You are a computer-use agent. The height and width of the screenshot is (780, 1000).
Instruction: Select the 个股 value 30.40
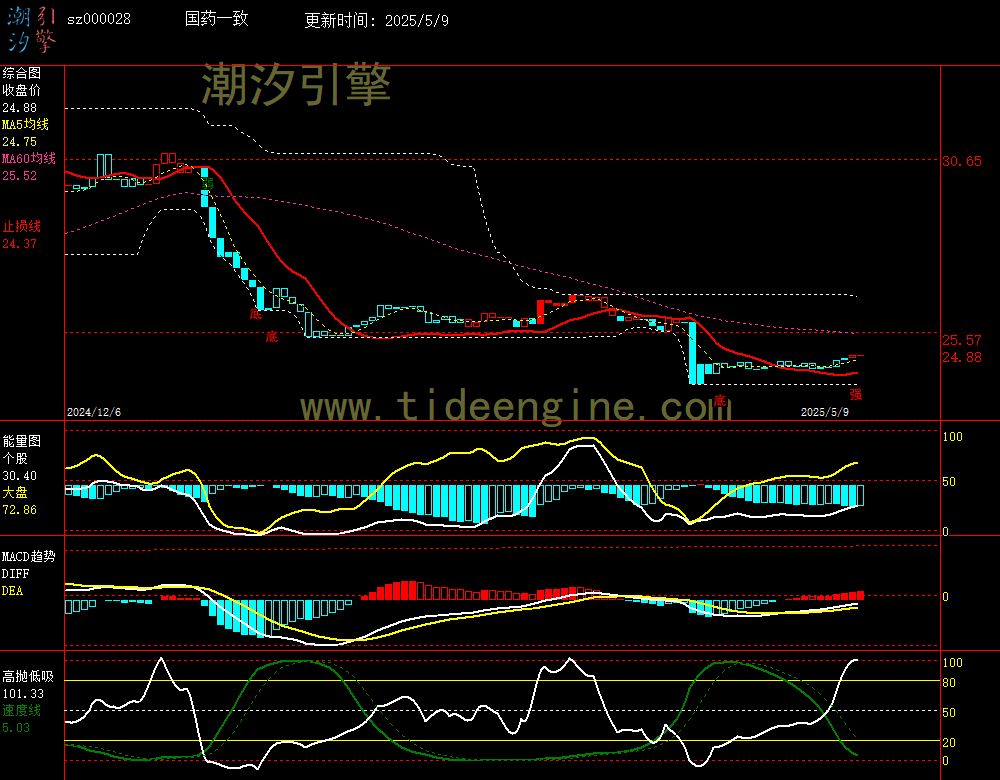tap(20, 476)
